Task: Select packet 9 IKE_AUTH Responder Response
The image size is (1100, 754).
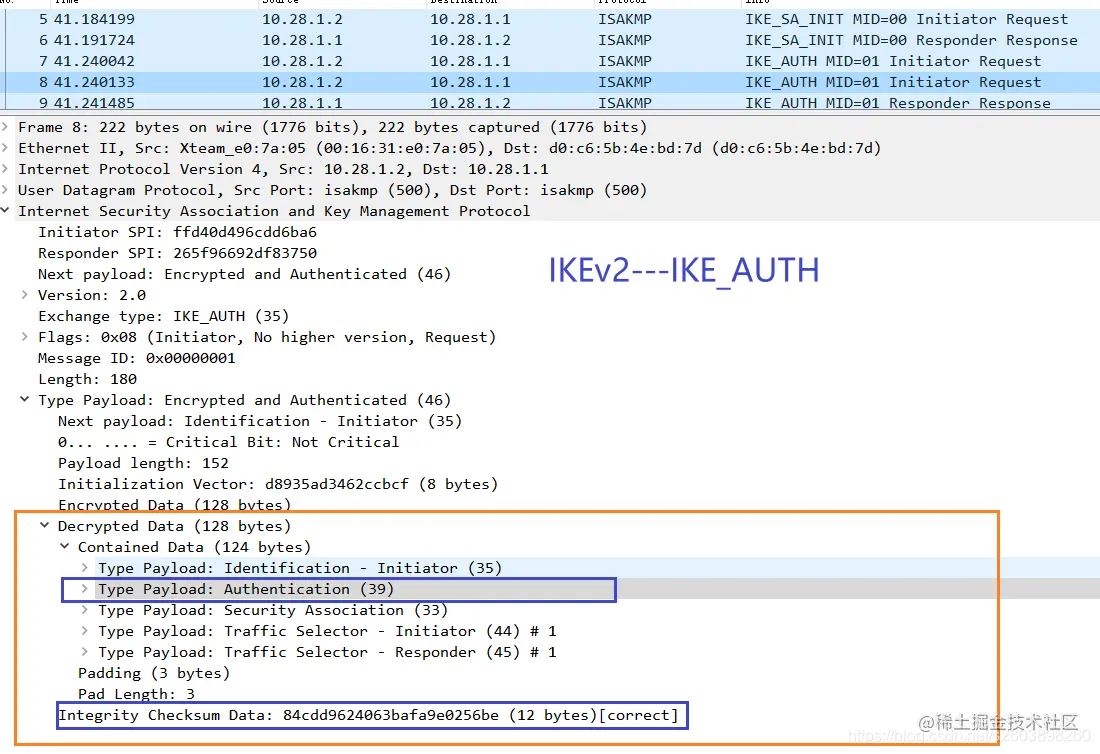Action: pos(550,102)
